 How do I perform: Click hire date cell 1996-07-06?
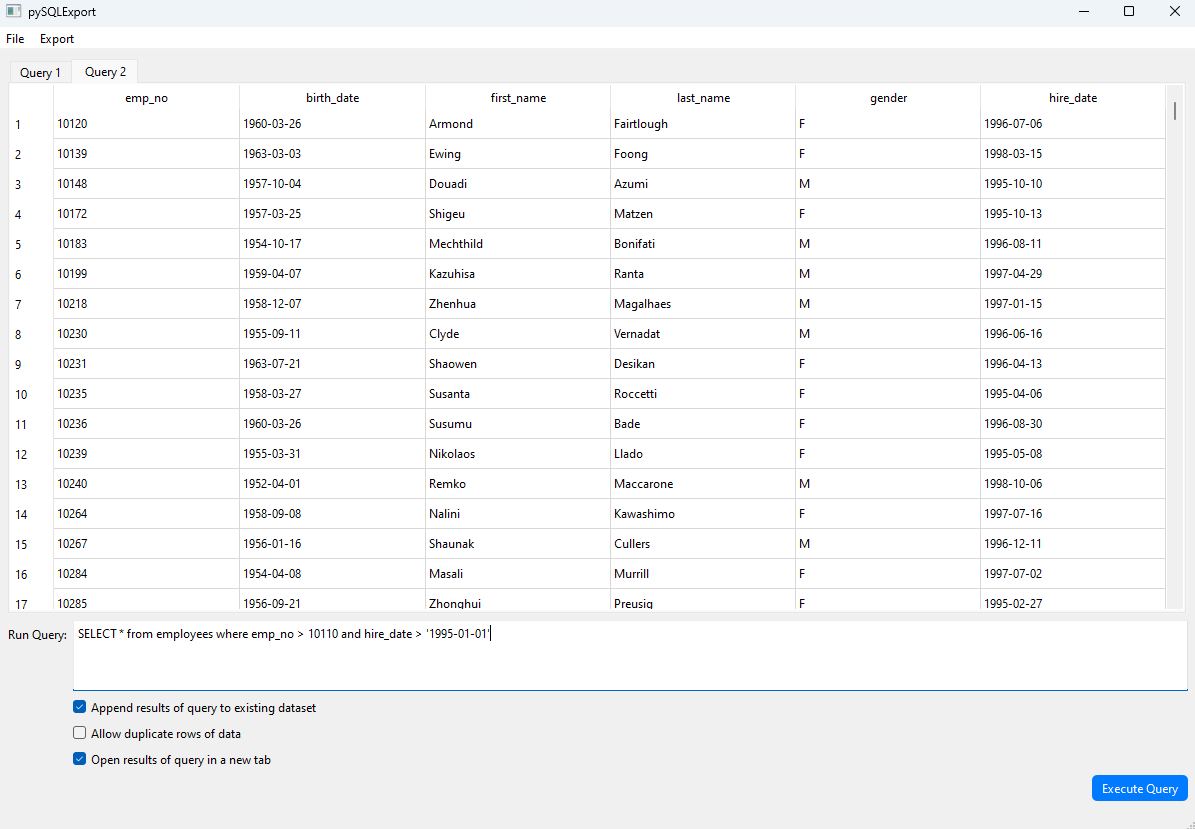(1073, 124)
